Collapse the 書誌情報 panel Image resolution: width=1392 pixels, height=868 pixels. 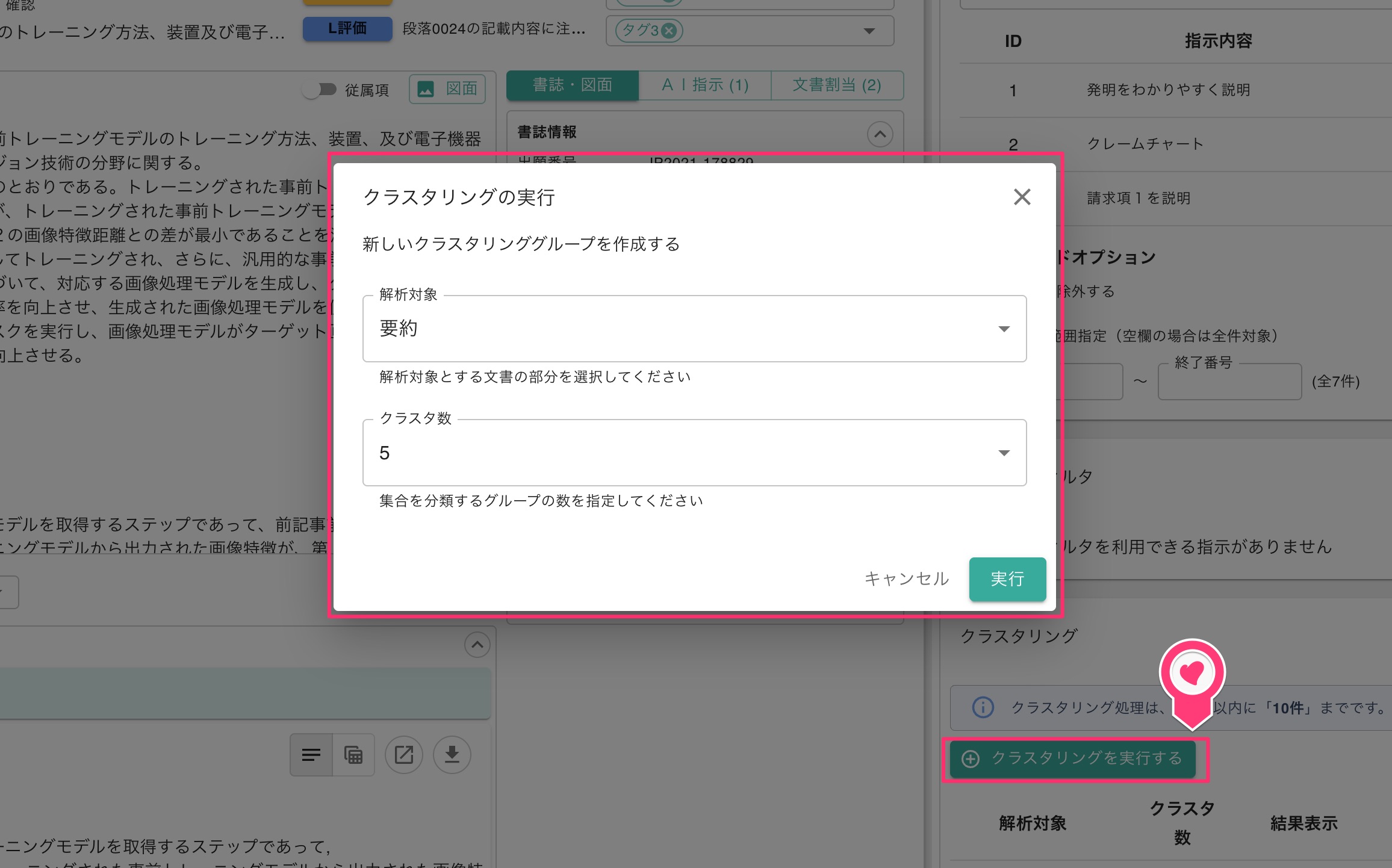(880, 134)
